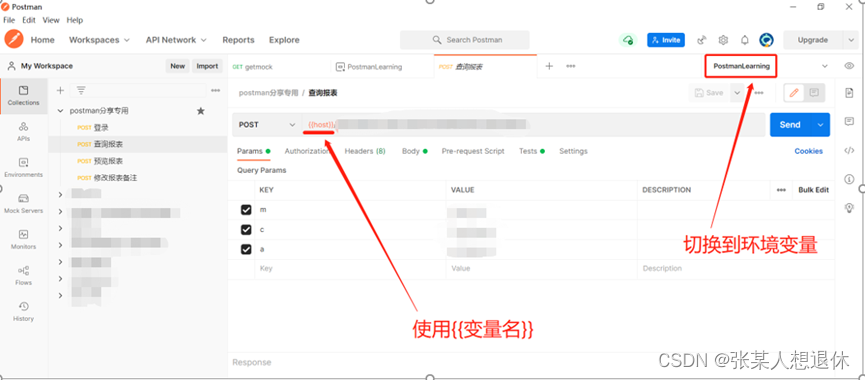
Task: Expand the API Network dropdown menu
Action: click(176, 40)
